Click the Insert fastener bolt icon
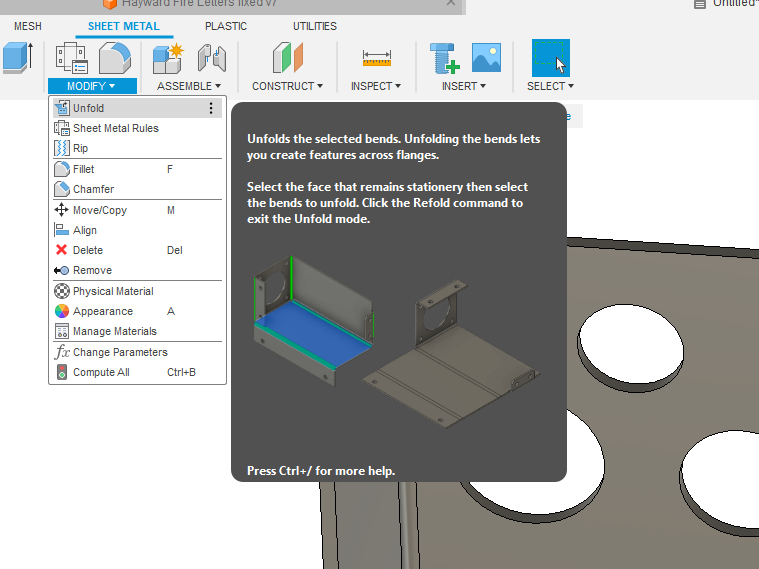Image resolution: width=759 pixels, height=569 pixels. point(444,58)
